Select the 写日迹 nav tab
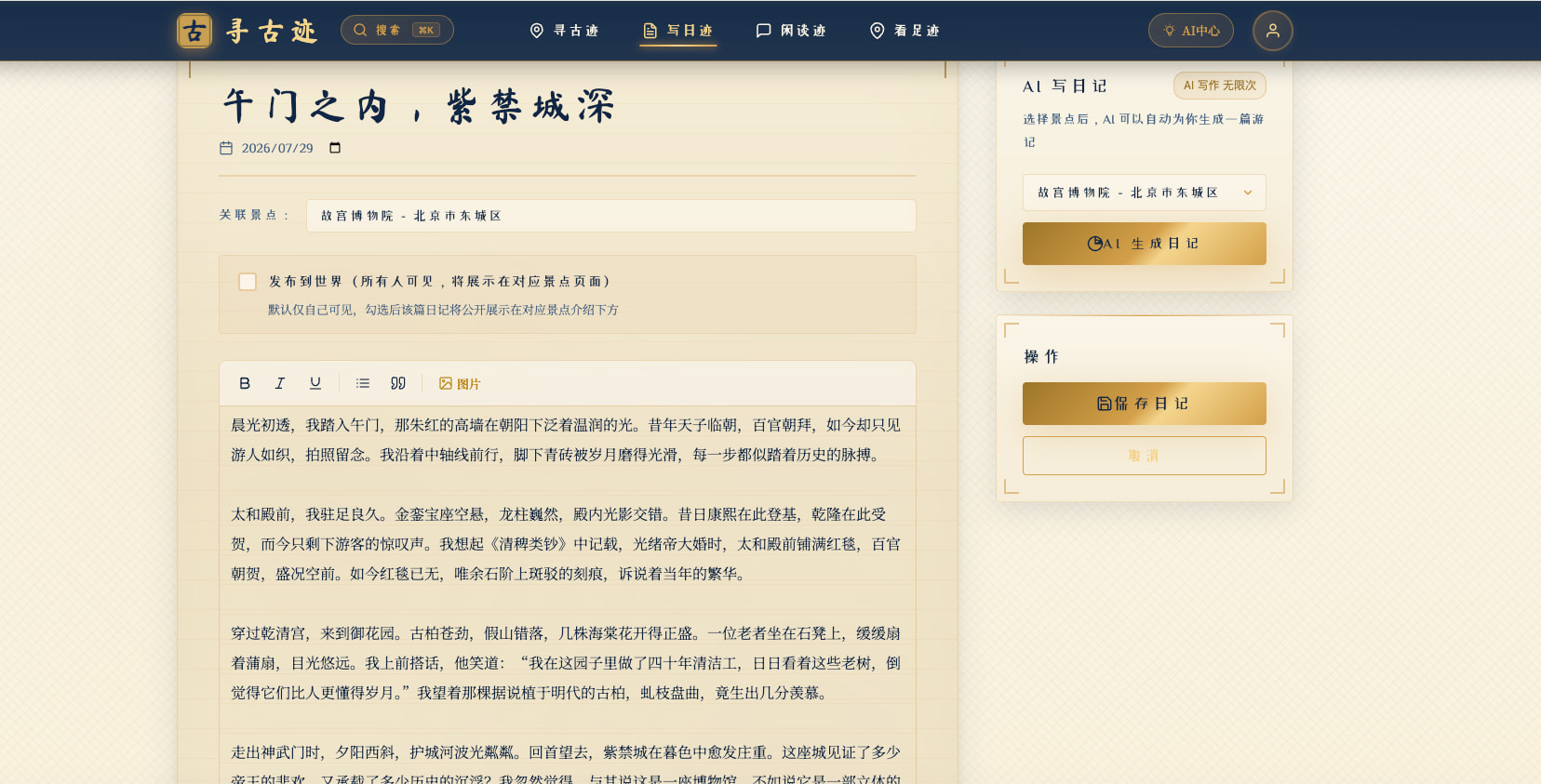This screenshot has height=784, width=1541. tap(677, 31)
